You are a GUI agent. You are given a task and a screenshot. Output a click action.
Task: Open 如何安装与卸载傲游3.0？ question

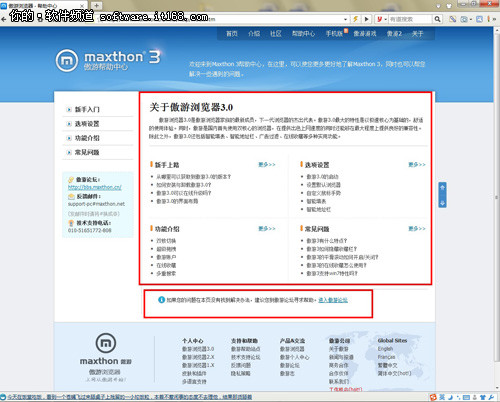184,185
